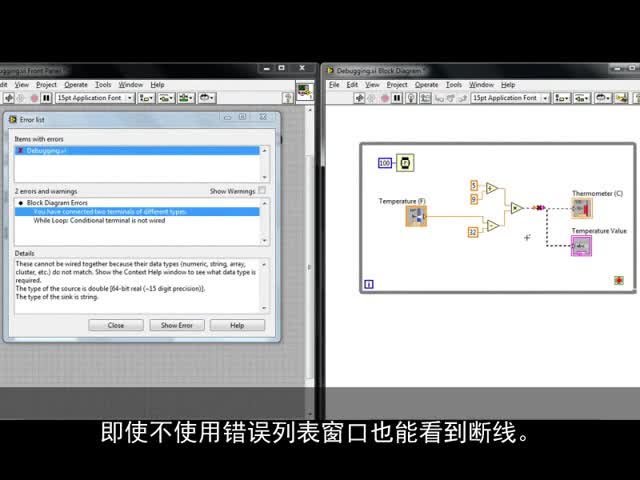This screenshot has height=480, width=640.
Task: Click Pause button in Block Diagram toolbar
Action: pyautogui.click(x=397, y=98)
